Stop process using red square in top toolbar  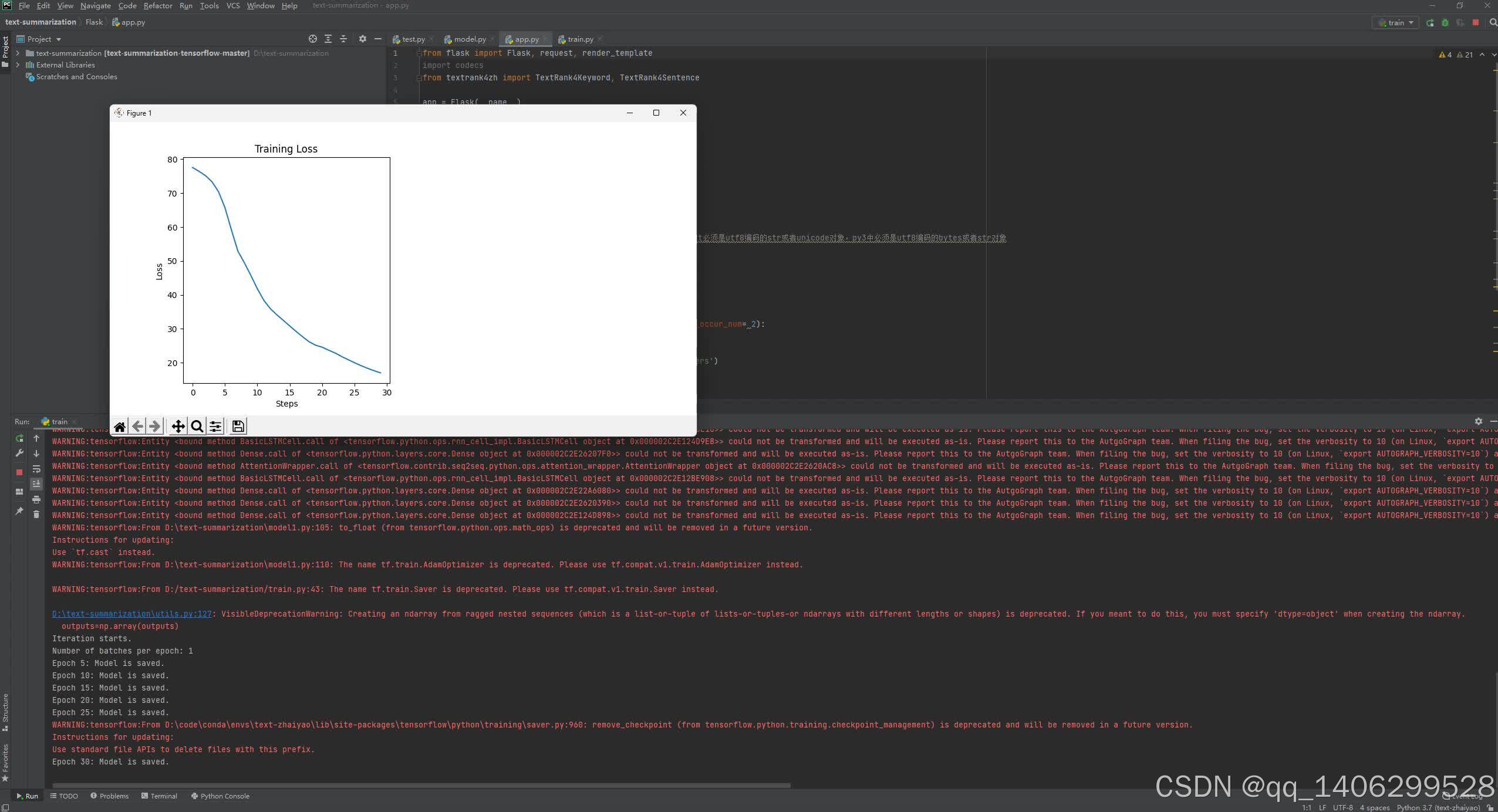(x=1476, y=22)
